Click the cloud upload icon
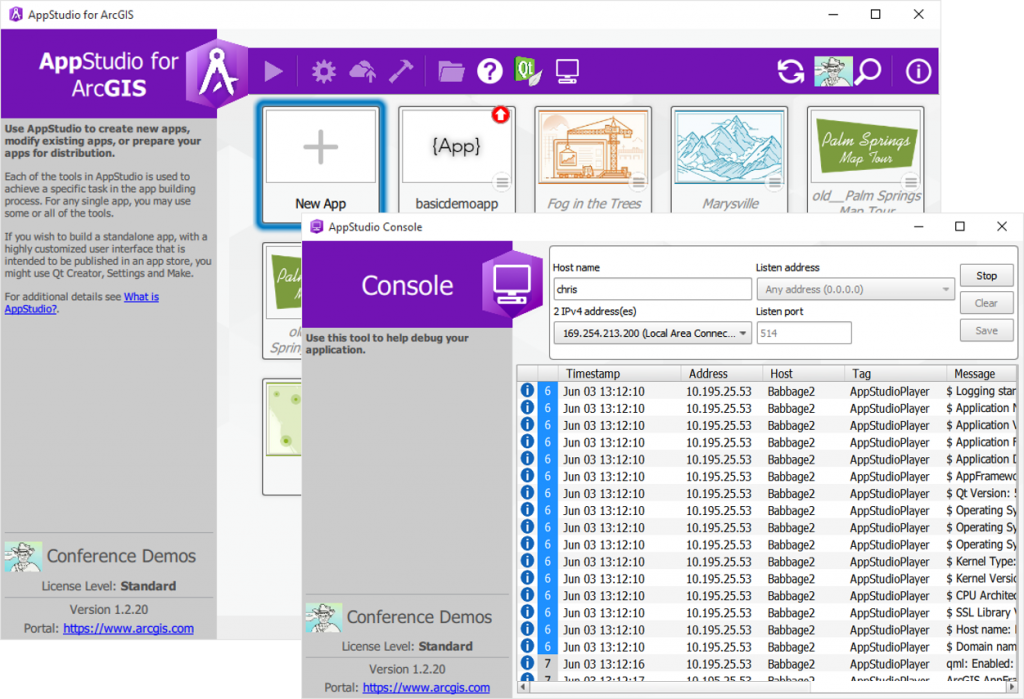Image resolution: width=1024 pixels, height=699 pixels. coord(362,71)
